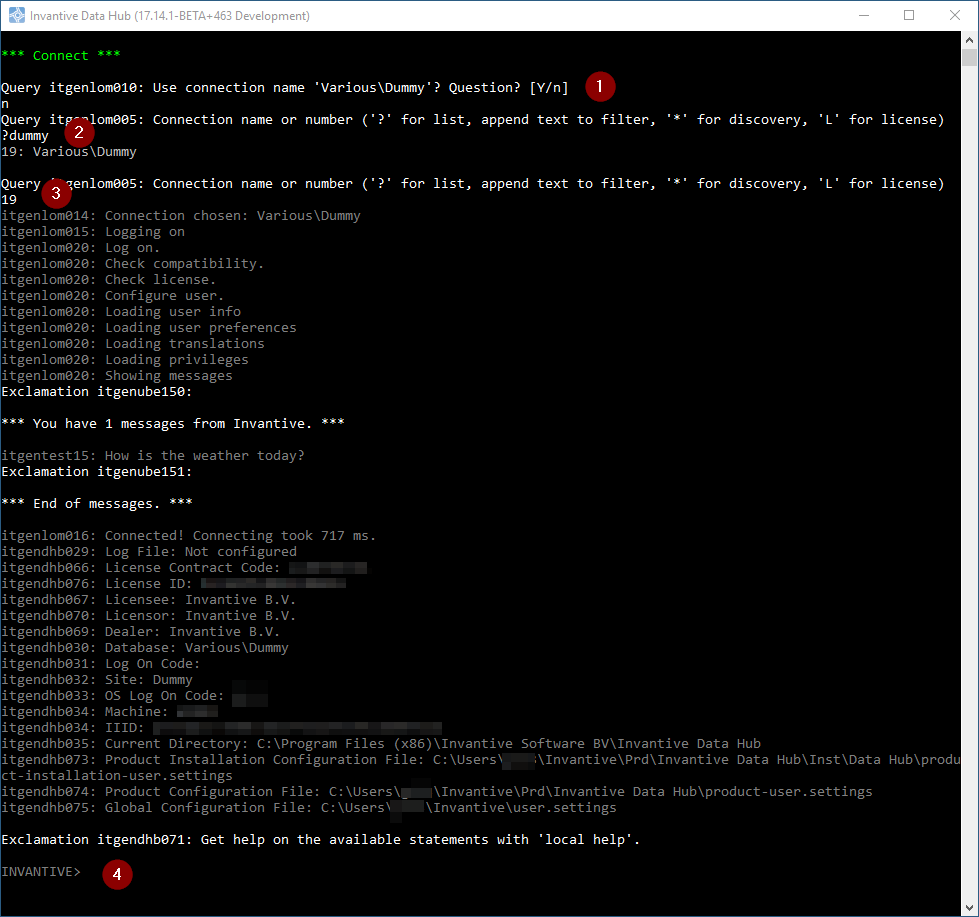Viewport: 979px width, 917px height.
Task: Click 'Check compatibility.' log line
Action: 133,263
